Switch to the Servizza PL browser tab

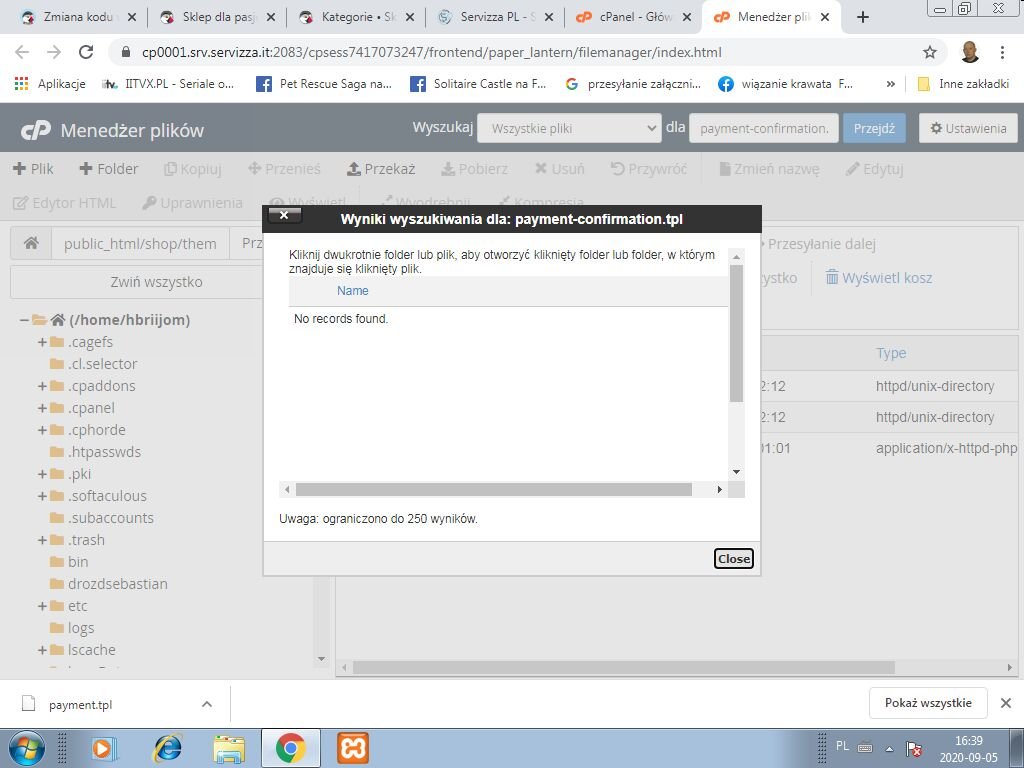(x=496, y=17)
